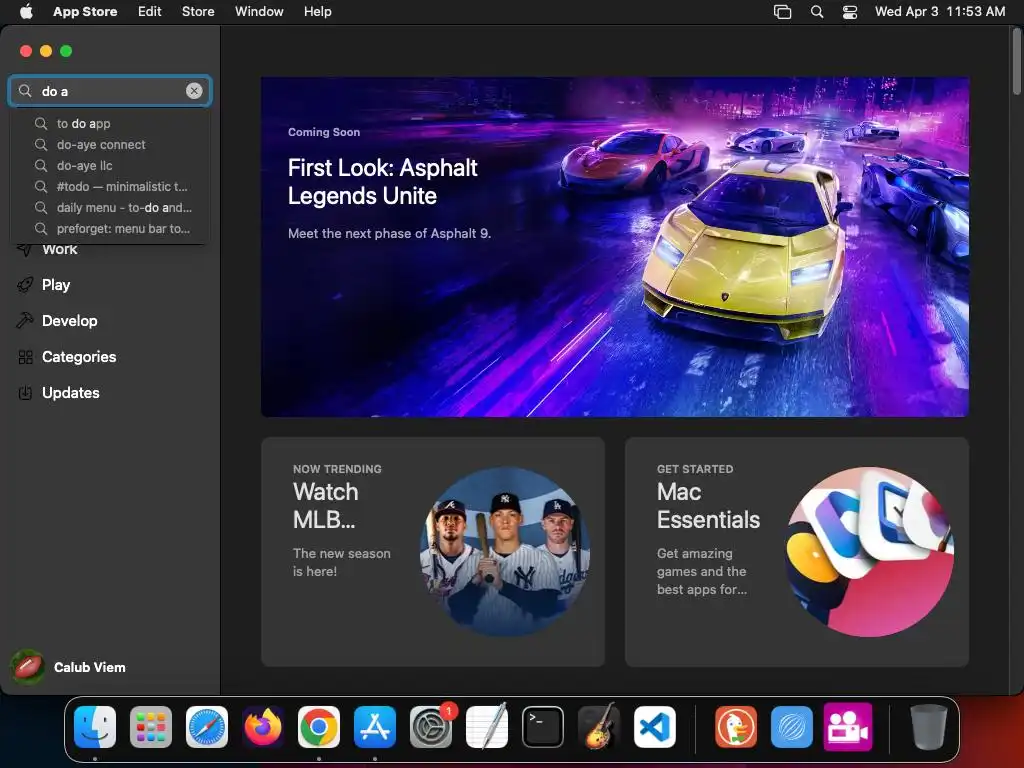The image size is (1024, 768).
Task: Open the Asphalt Legends Unite feature banner
Action: pos(615,246)
